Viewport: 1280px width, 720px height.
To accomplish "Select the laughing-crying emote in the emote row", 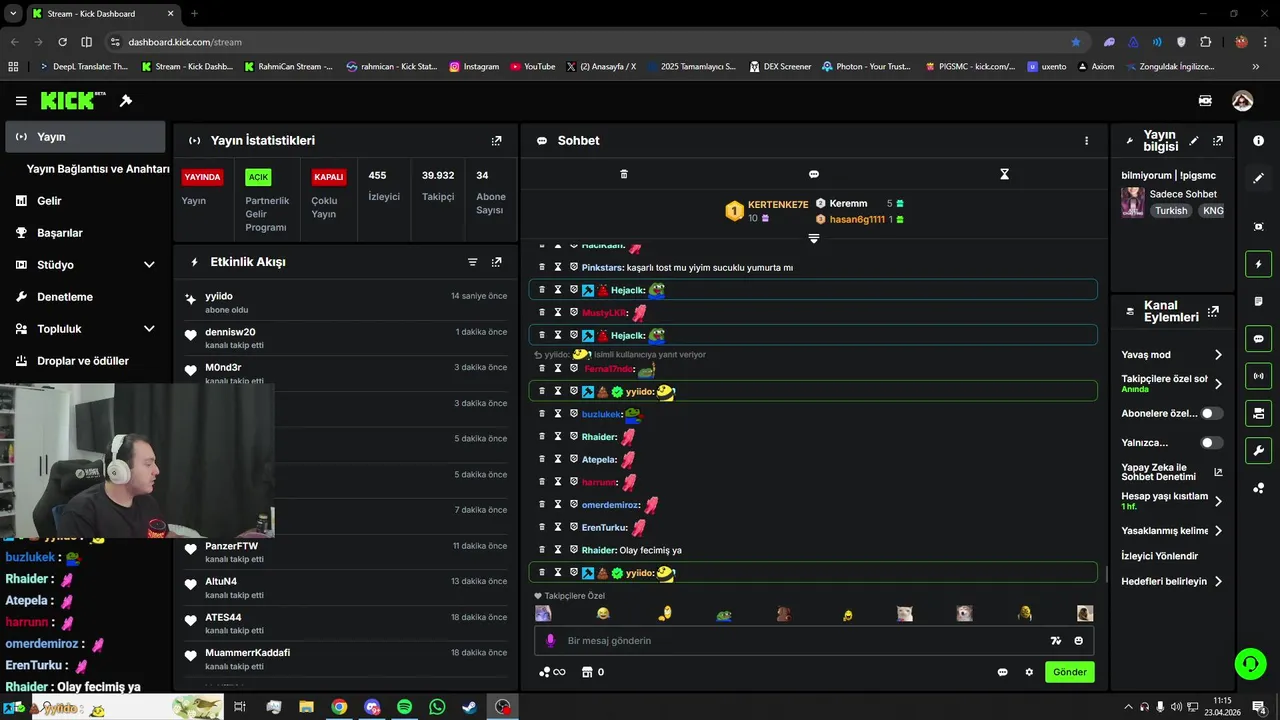I will [x=603, y=614].
